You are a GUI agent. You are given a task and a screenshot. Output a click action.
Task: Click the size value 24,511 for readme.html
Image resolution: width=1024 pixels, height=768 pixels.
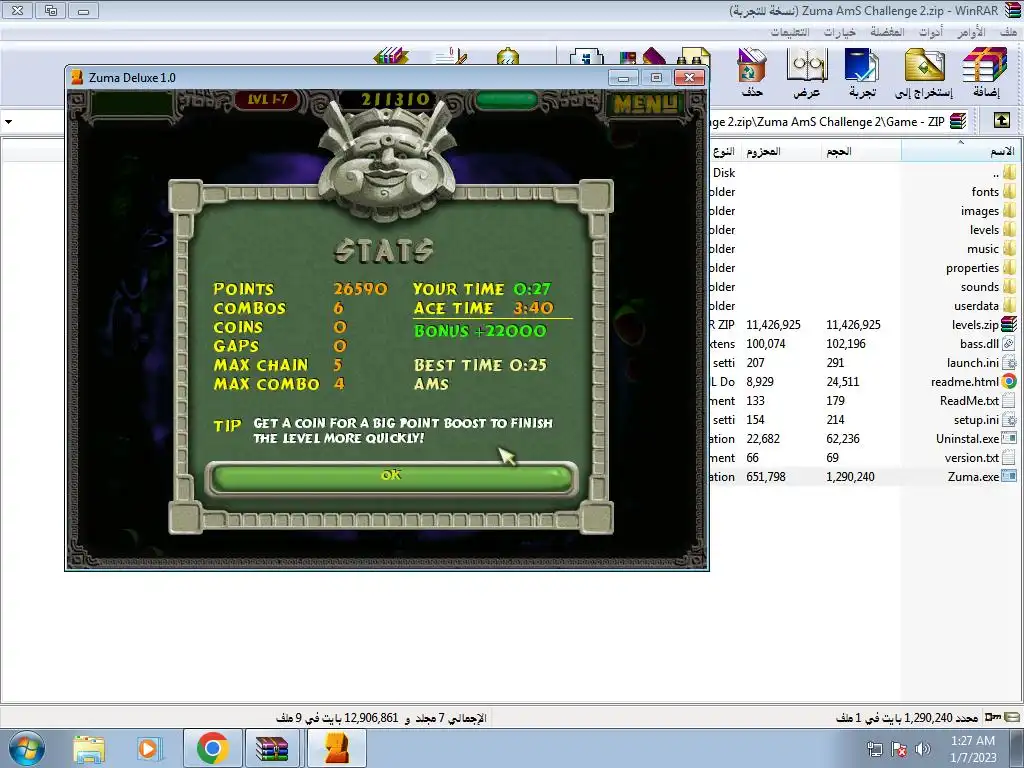pyautogui.click(x=842, y=381)
